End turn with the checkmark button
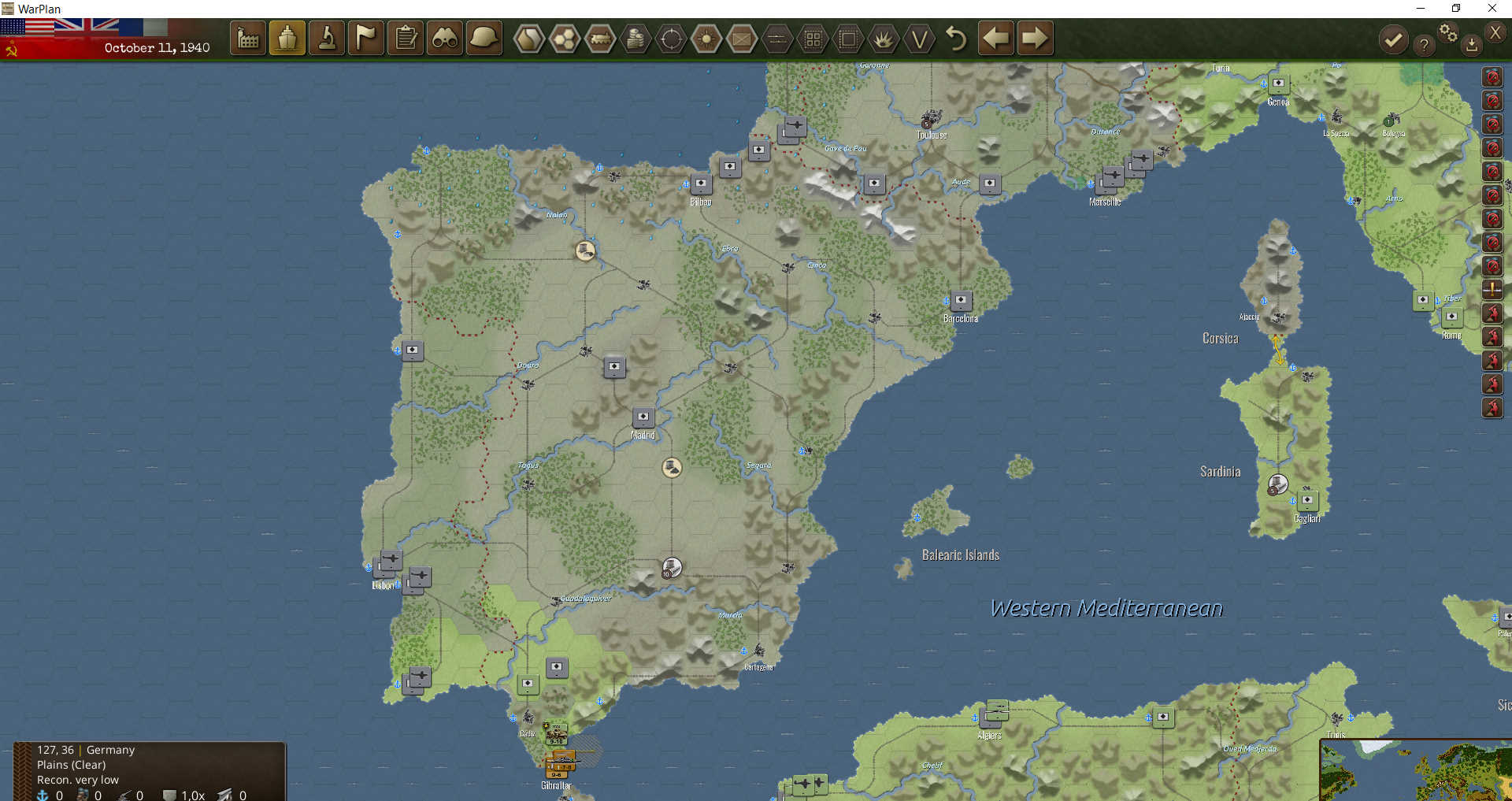Screen dimensions: 1512x801 [1394, 39]
